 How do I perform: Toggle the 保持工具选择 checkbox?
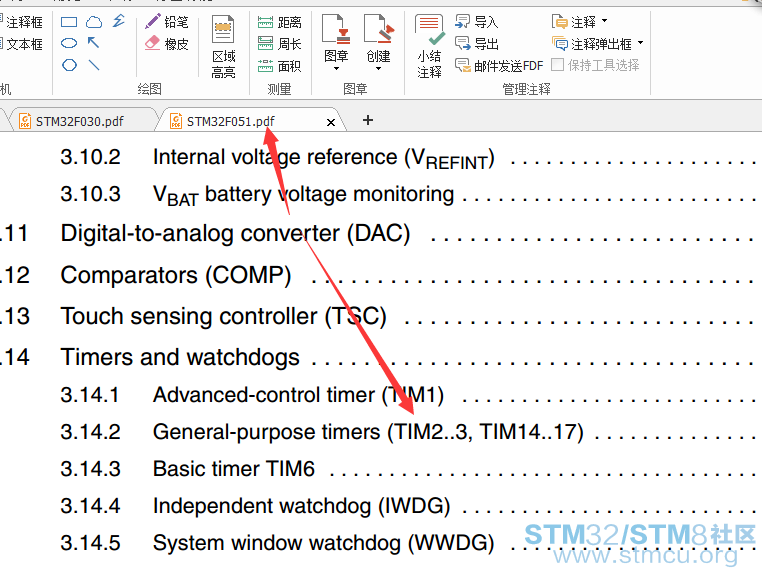point(557,65)
